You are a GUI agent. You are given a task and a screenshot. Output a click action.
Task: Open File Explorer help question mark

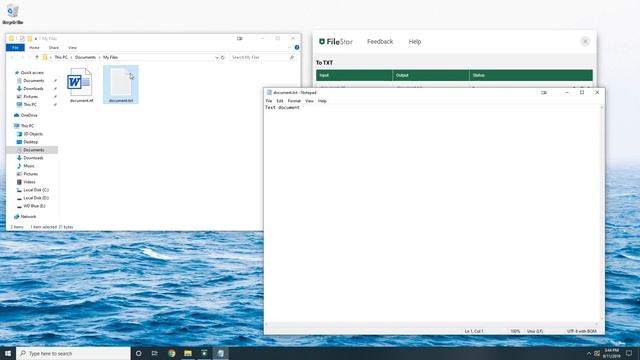pyautogui.click(x=297, y=47)
